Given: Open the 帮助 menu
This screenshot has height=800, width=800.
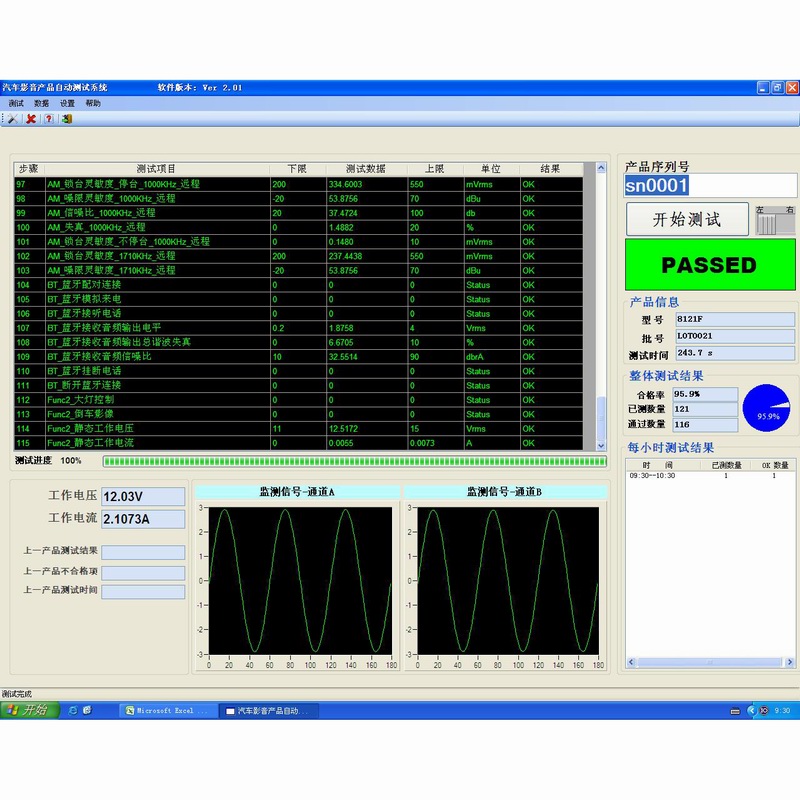Looking at the screenshot, I should click(93, 103).
